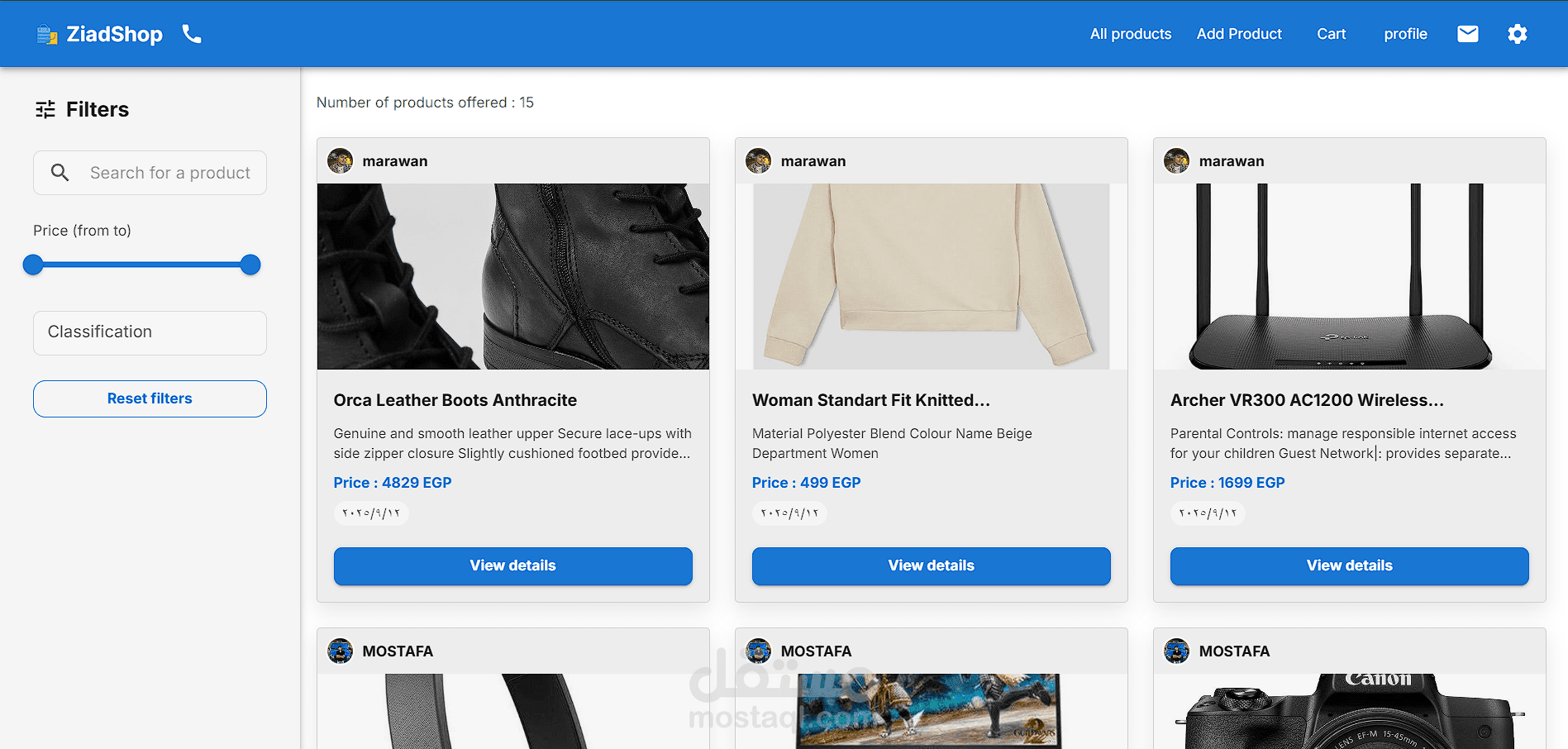Click the ZiadShop brand name
1568x749 pixels.
[x=114, y=34]
